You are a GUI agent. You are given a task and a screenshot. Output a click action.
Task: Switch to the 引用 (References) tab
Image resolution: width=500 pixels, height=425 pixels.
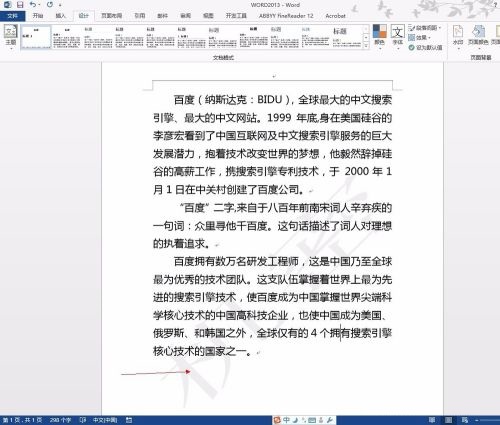click(139, 16)
